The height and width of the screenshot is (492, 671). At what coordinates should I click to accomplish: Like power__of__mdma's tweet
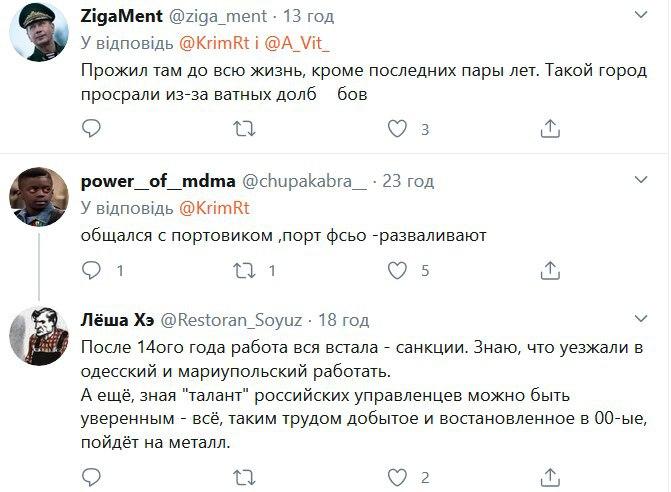coord(397,270)
